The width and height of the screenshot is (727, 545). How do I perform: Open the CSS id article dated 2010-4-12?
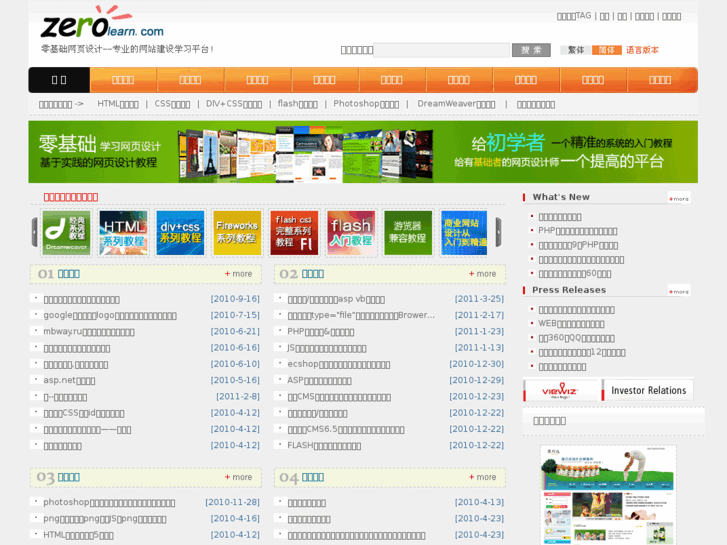click(x=84, y=413)
